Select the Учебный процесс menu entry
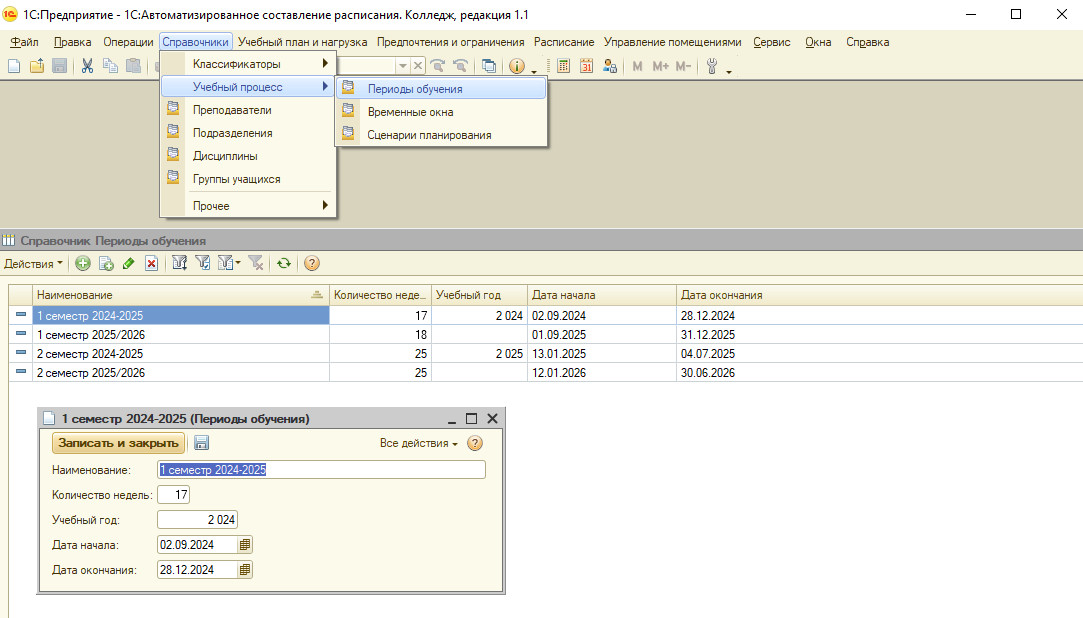 point(249,87)
